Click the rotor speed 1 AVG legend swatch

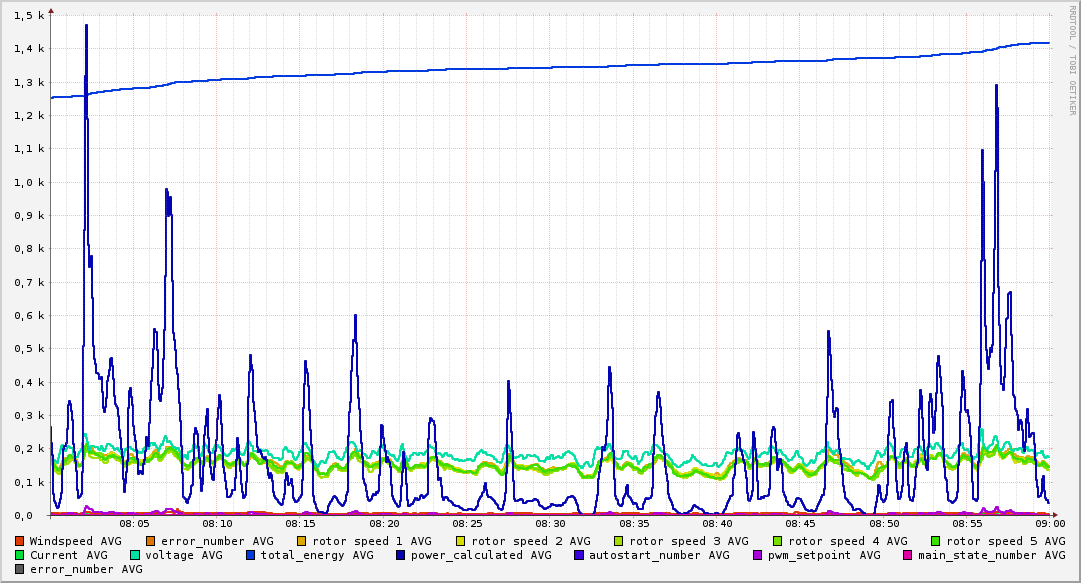302,542
